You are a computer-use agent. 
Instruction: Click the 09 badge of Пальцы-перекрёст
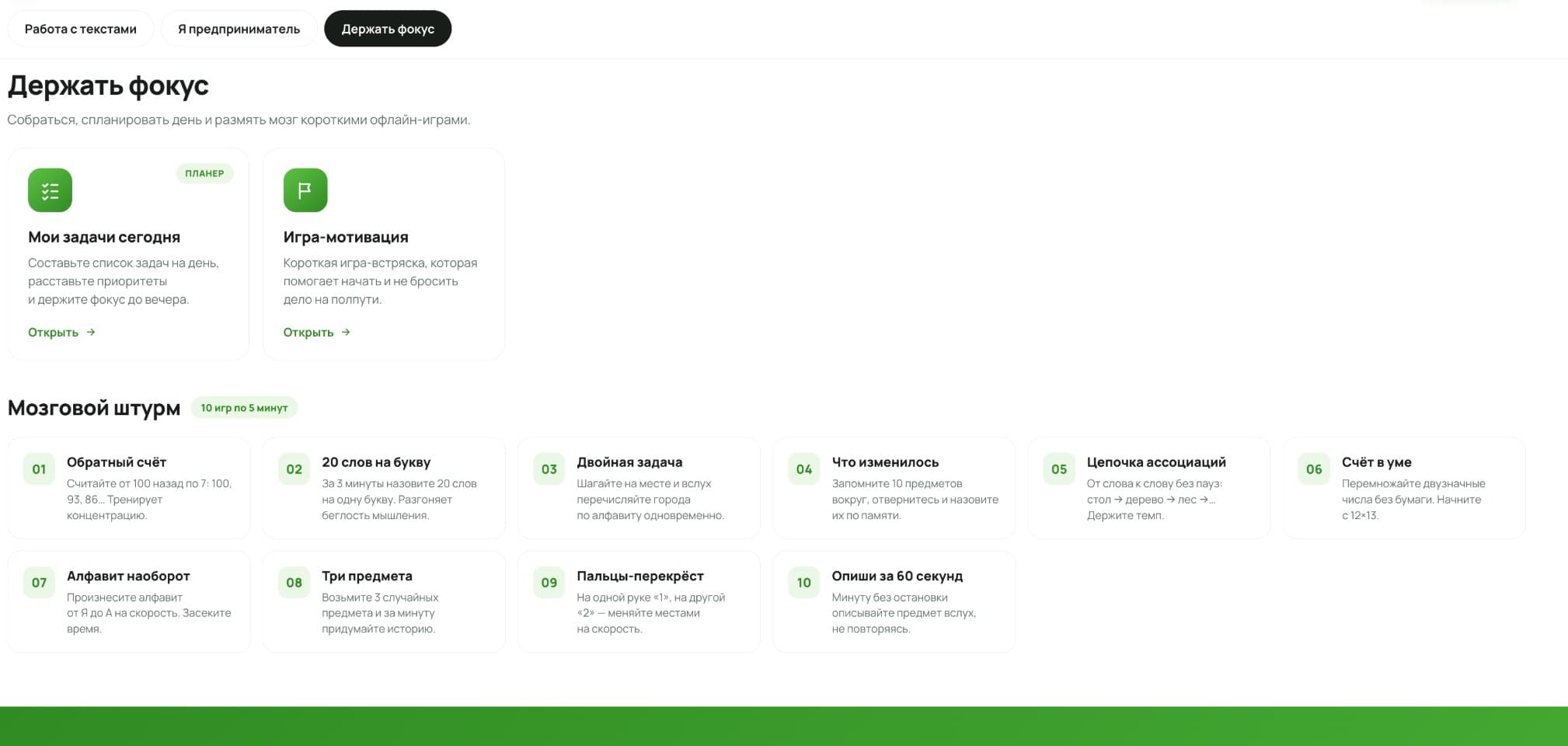(549, 583)
